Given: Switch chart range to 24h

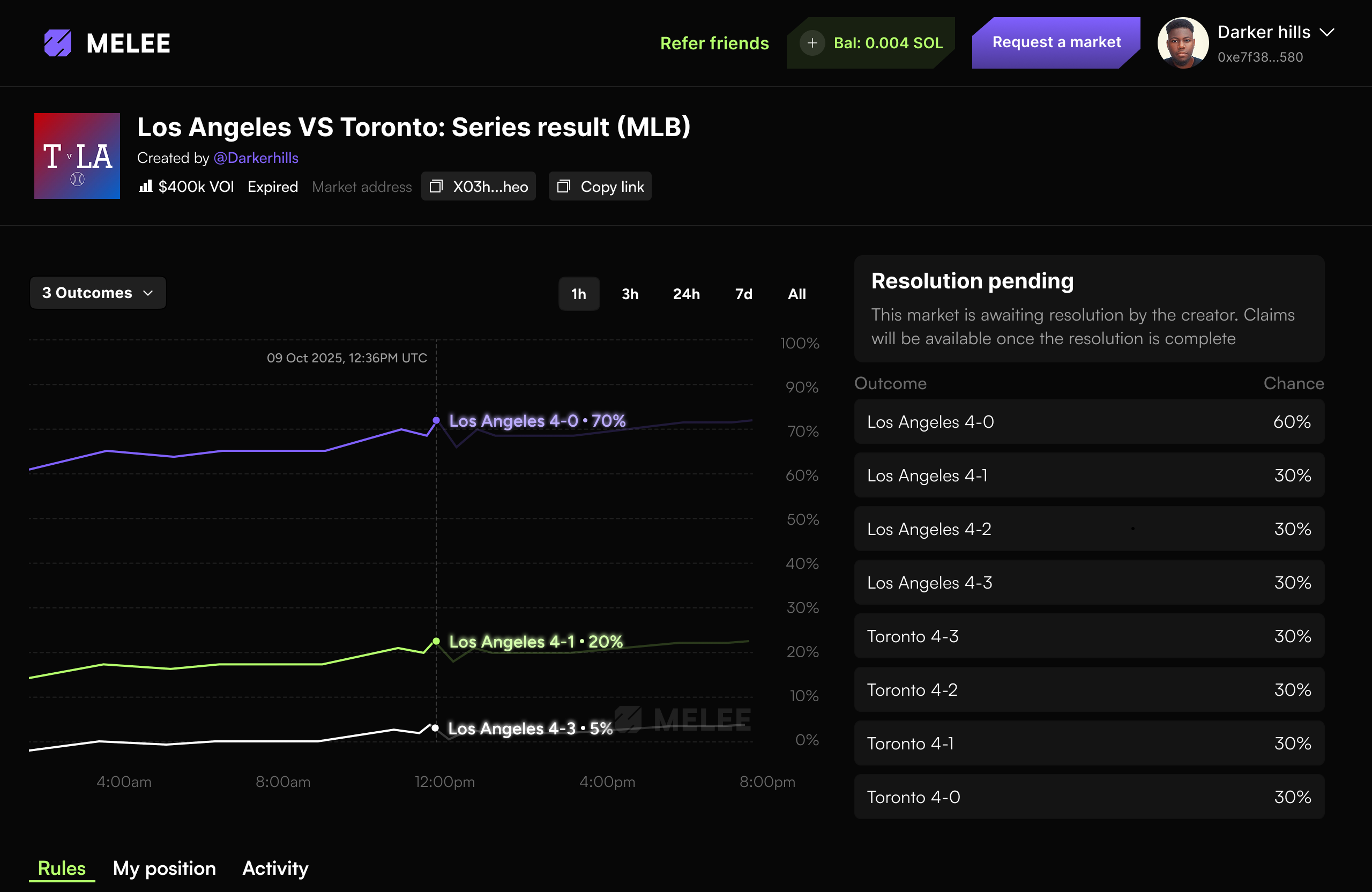Looking at the screenshot, I should click(x=686, y=294).
